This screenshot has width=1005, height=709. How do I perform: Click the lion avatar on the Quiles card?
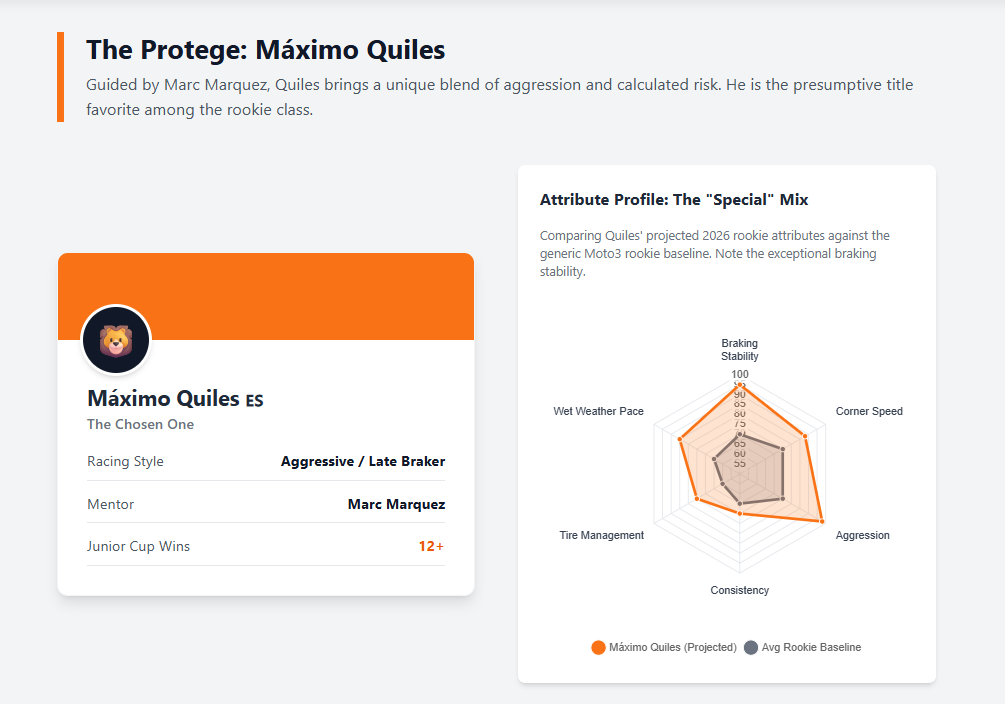pyautogui.click(x=116, y=341)
